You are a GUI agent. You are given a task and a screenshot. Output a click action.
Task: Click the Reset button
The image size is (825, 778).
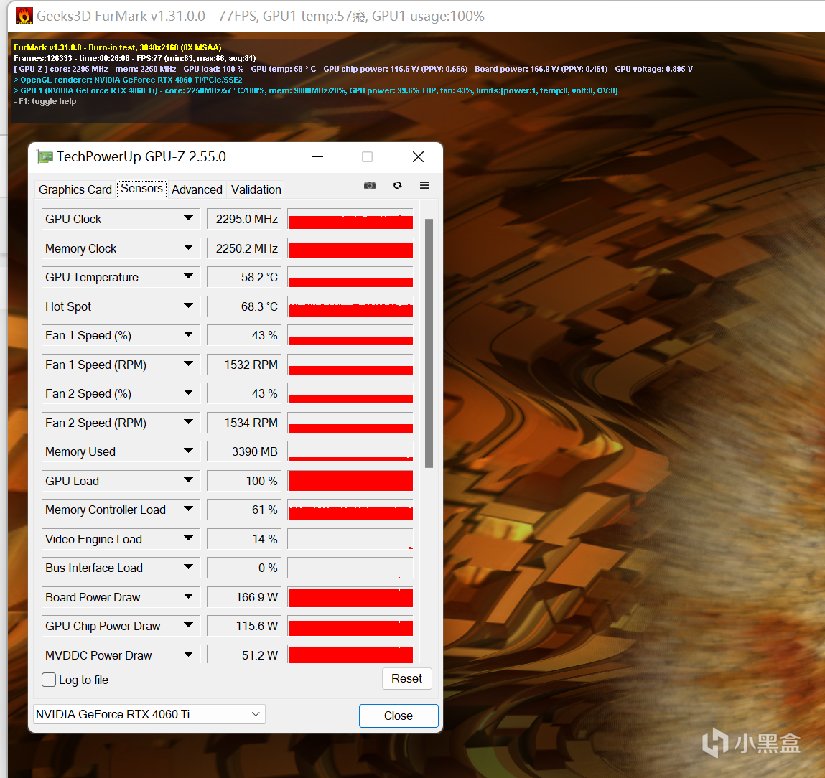pos(406,679)
